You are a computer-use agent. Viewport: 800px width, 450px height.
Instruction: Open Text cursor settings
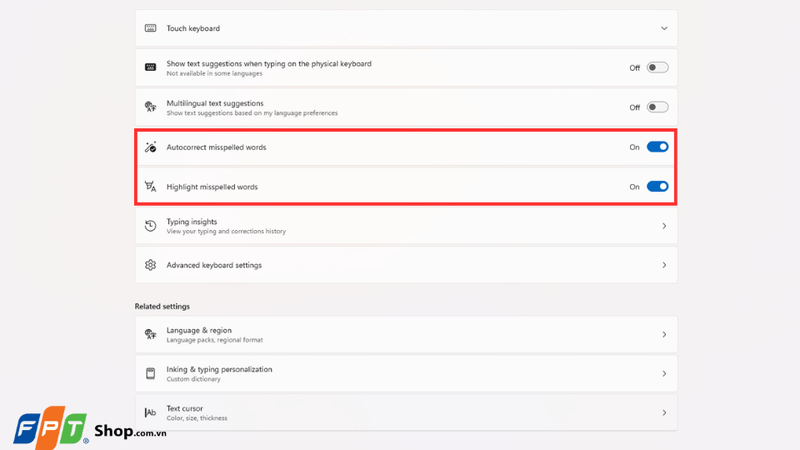point(406,412)
